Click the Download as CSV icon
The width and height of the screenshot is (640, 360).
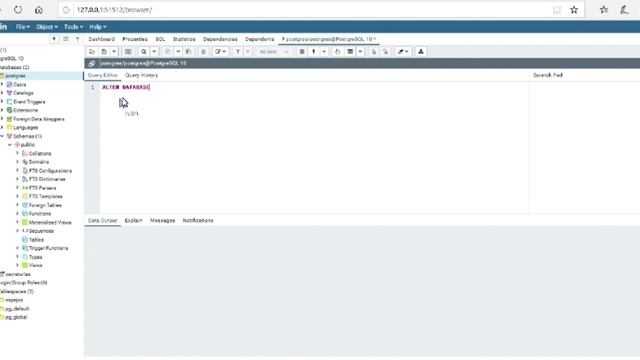coord(421,52)
